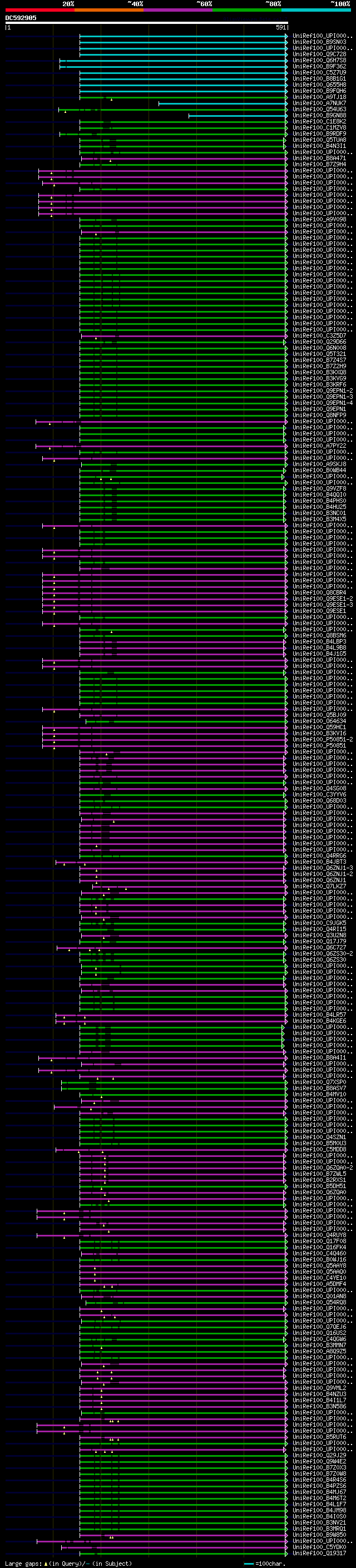The width and height of the screenshot is (356, 1568).
Task: Choose label UniRef100_B8A471
Action: (319, 159)
